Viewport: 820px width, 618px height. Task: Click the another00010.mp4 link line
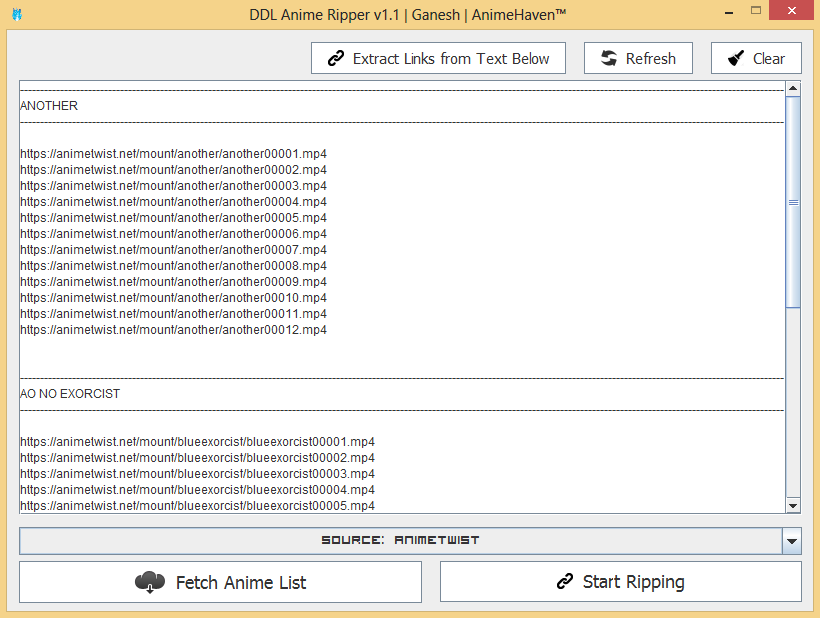point(174,297)
